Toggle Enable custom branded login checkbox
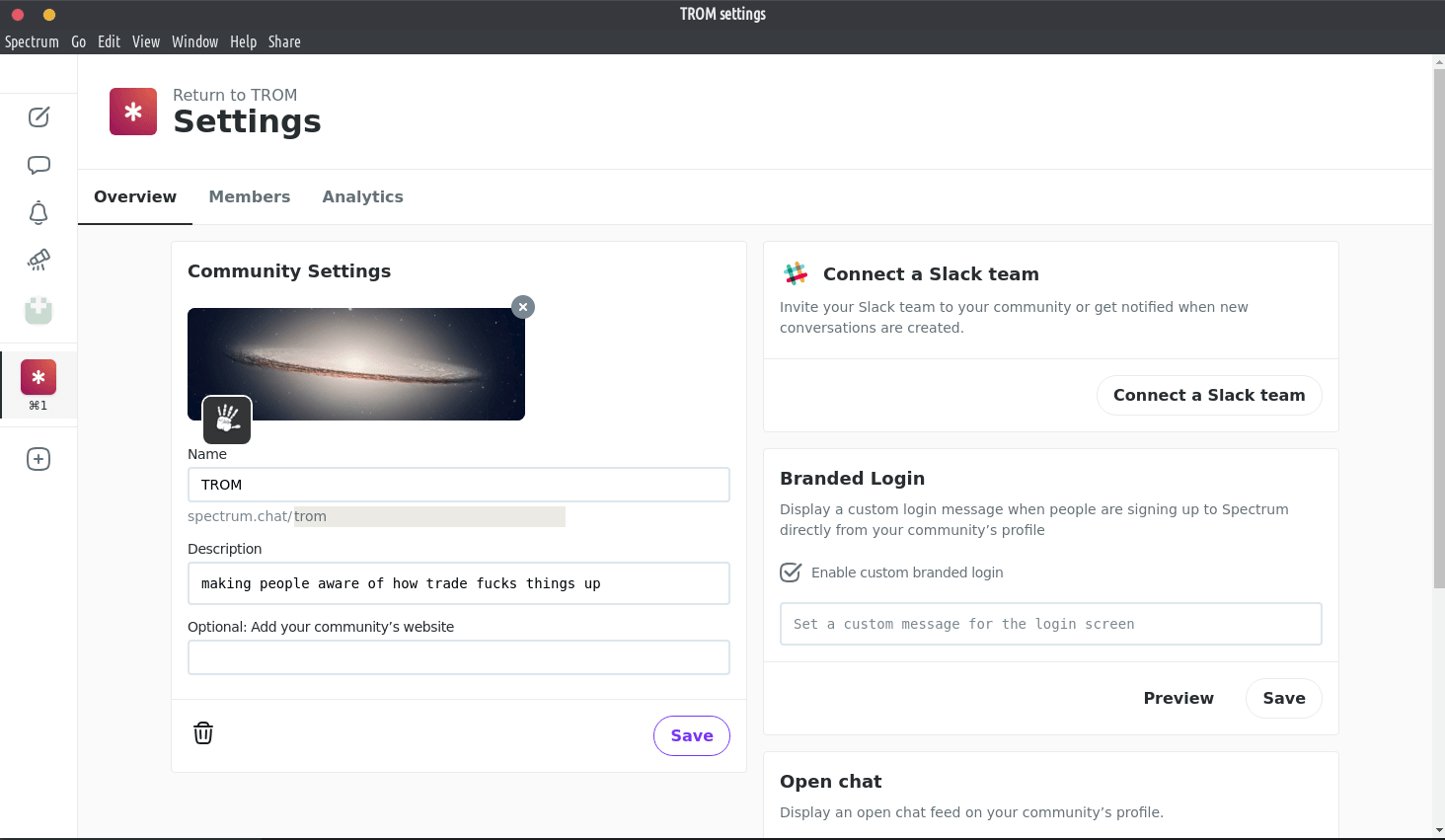Image resolution: width=1445 pixels, height=840 pixels. pos(791,573)
